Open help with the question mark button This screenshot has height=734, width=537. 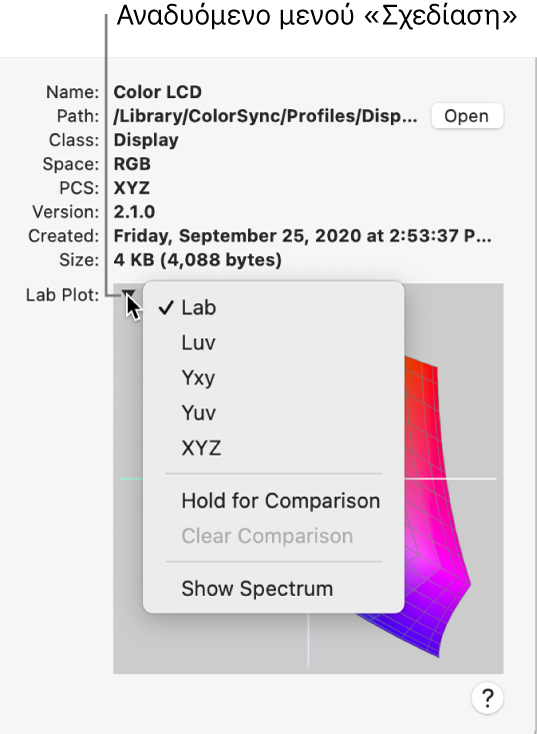click(487, 698)
